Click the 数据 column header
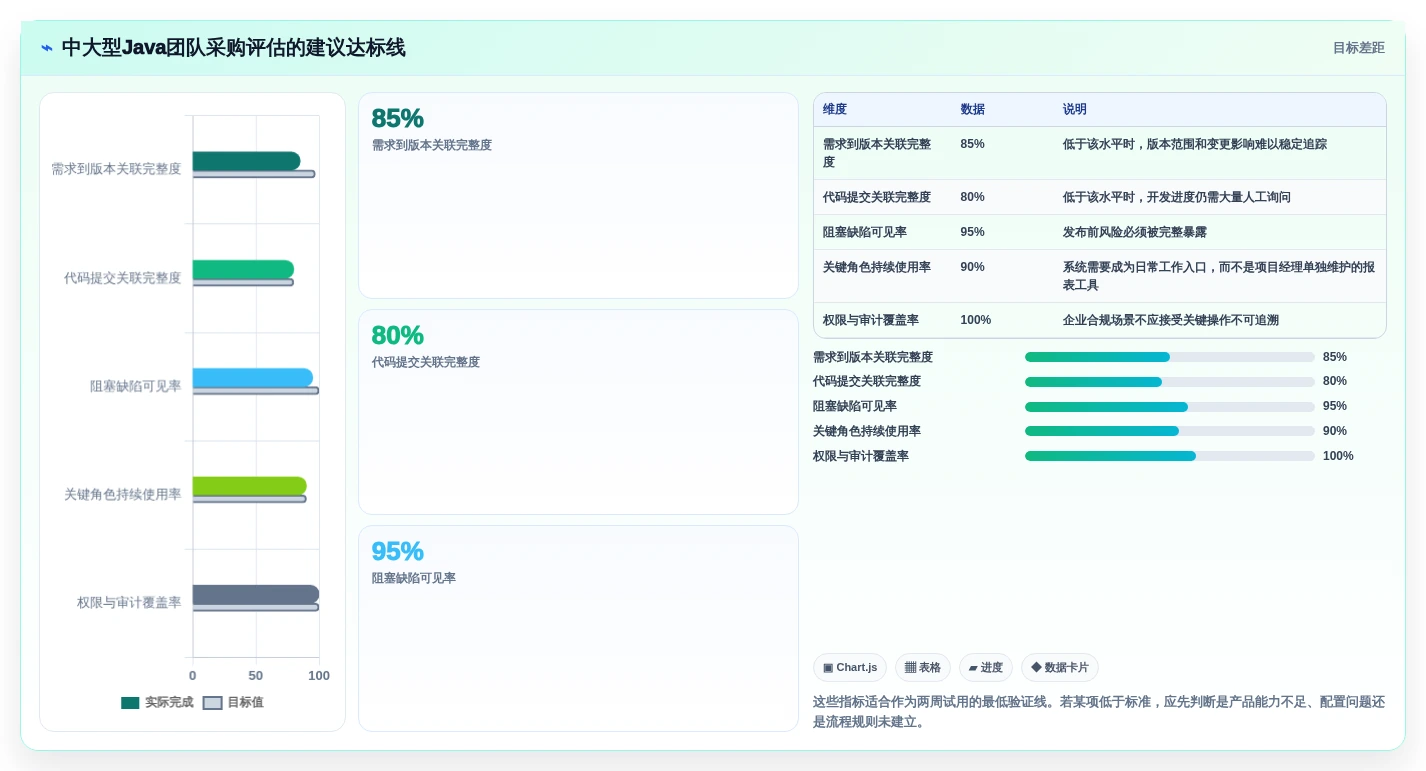The height and width of the screenshot is (771, 1426). (972, 110)
